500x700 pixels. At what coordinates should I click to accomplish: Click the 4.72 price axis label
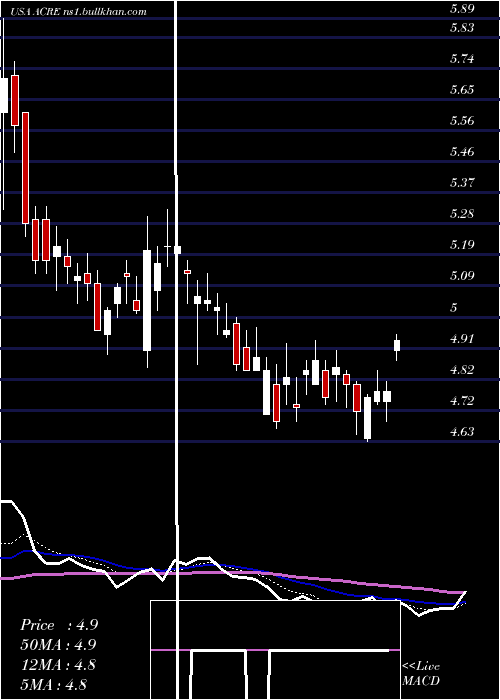pyautogui.click(x=462, y=400)
